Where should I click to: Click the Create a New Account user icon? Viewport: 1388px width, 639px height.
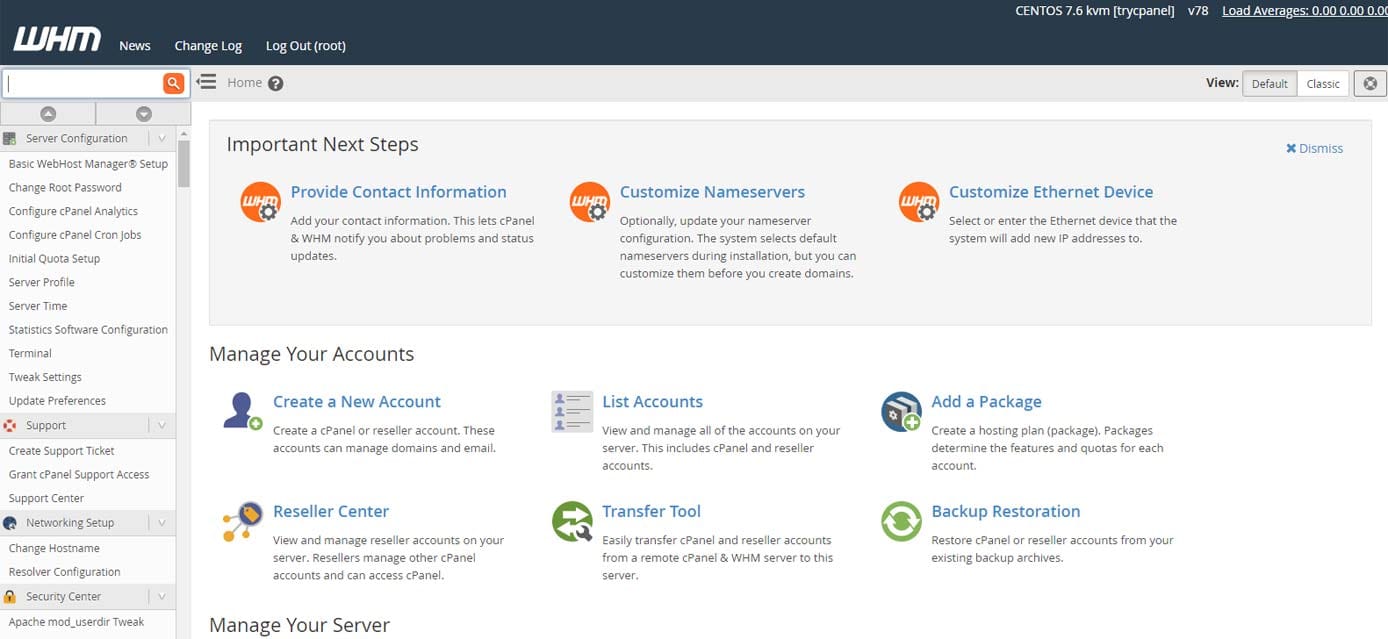[x=242, y=411]
